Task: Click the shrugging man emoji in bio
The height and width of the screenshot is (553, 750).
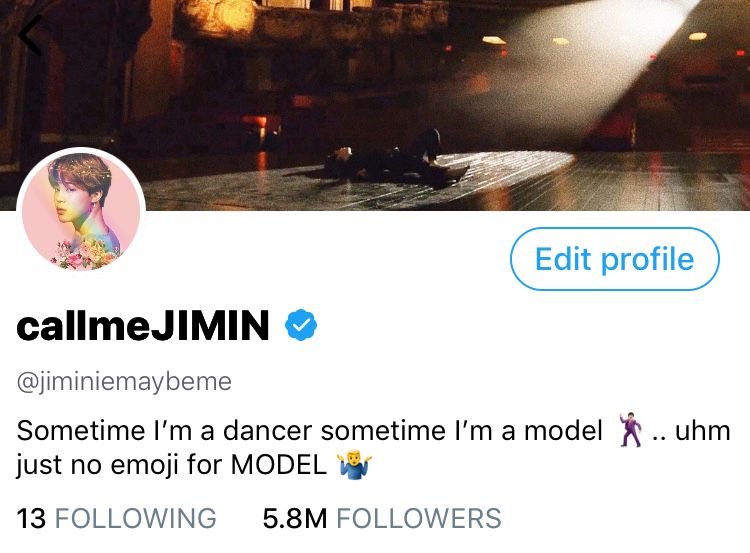Action: [x=354, y=464]
